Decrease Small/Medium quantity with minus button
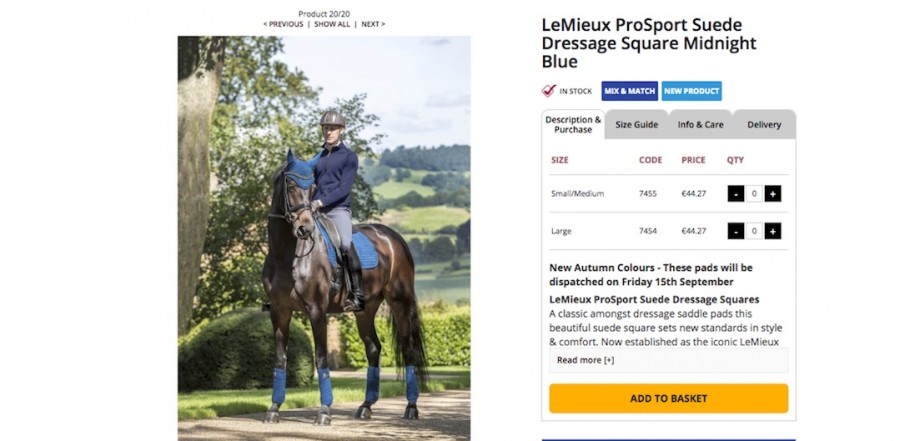Viewport: 900px width, 441px height. (736, 194)
